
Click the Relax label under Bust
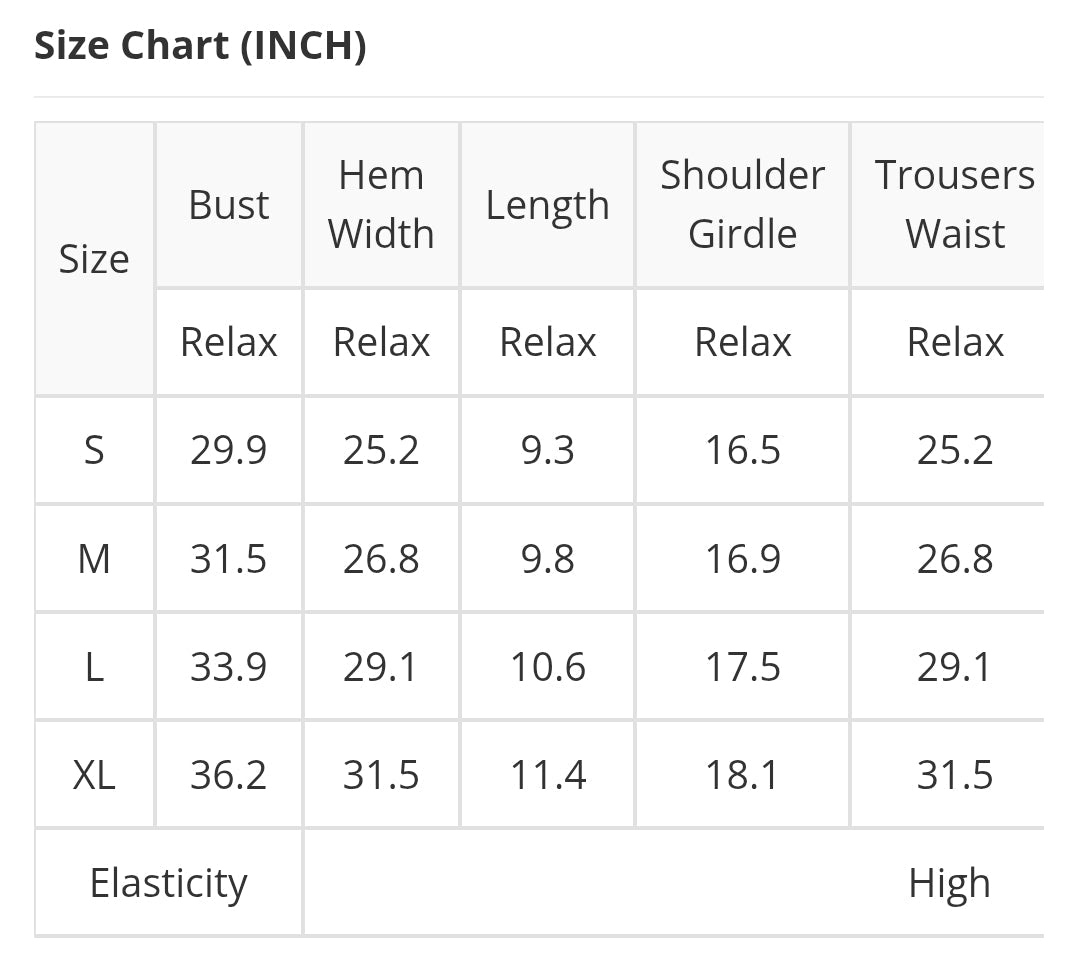229,343
